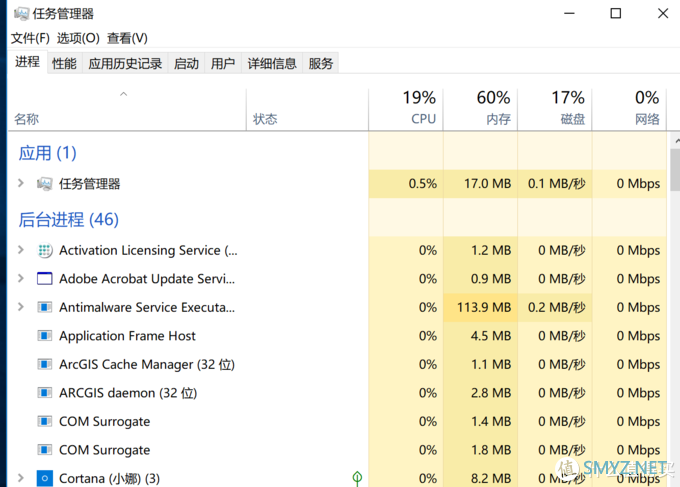
Task: Click the vertical scrollbar thumb
Action: point(675,170)
